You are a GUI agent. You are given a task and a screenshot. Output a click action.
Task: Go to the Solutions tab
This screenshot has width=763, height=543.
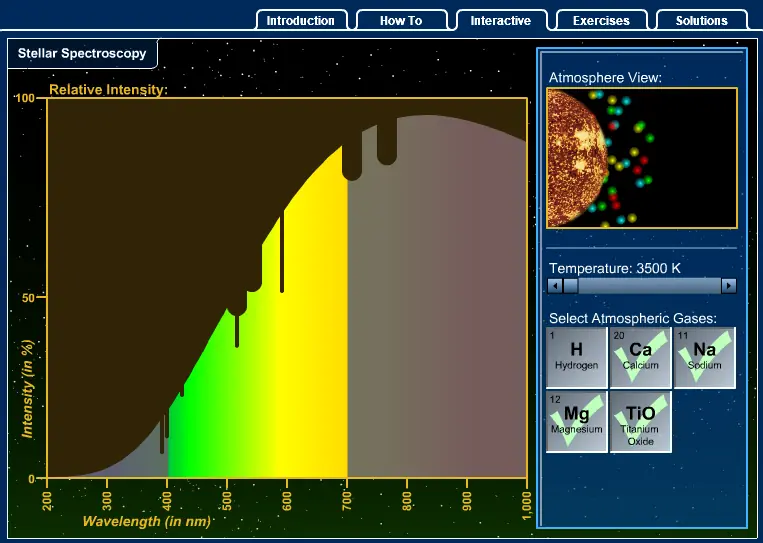[x=702, y=20]
